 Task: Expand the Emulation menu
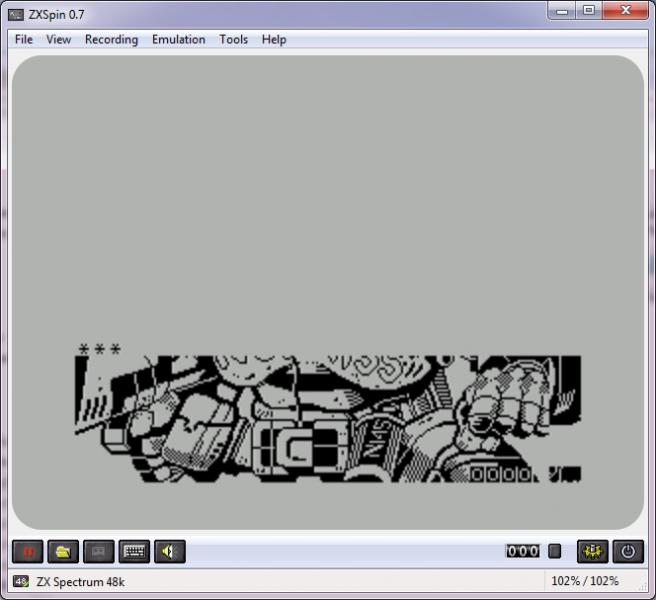coord(178,40)
